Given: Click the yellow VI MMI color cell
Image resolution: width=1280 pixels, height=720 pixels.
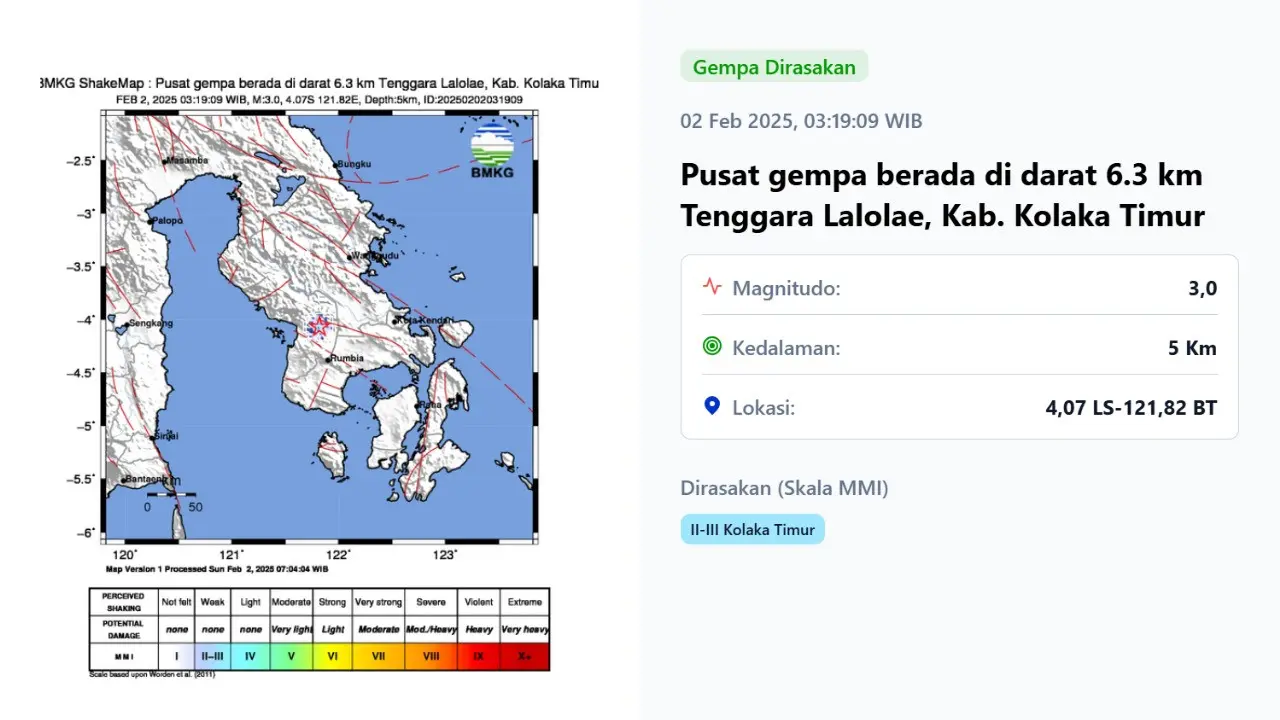Looking at the screenshot, I should (x=332, y=657).
